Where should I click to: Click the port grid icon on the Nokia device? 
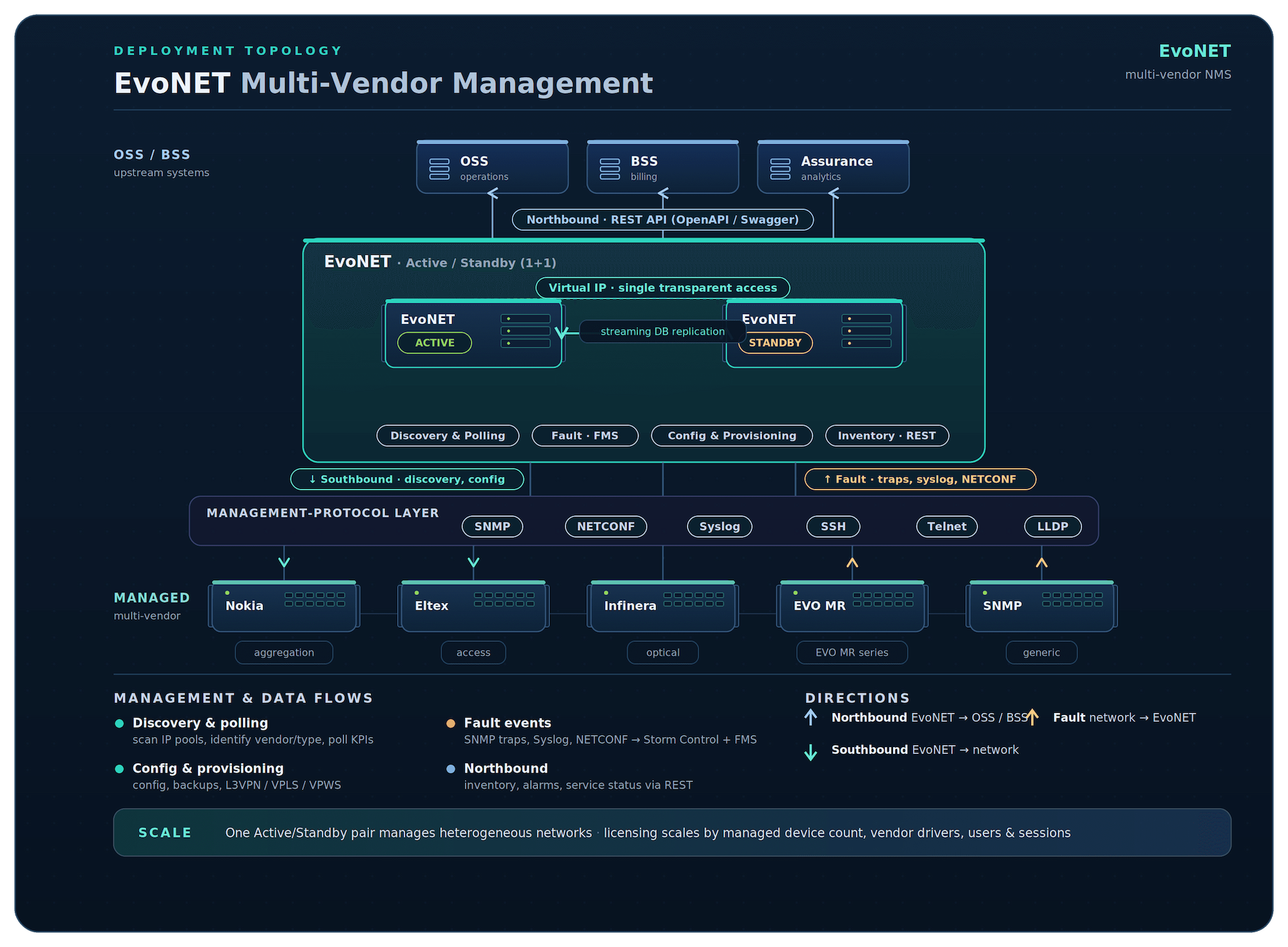tap(315, 600)
